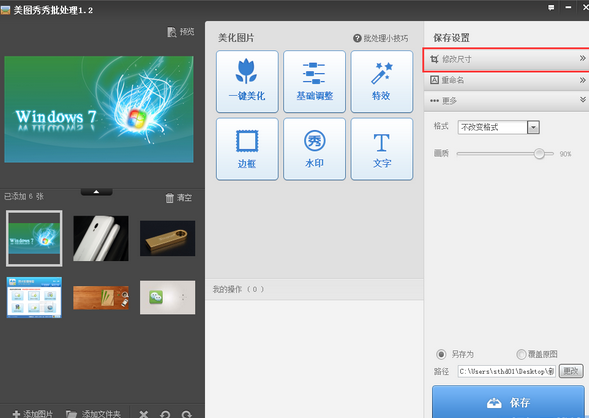Select the 另存为 save-as radio button
Screen dimensions: 589x418
coord(441,354)
